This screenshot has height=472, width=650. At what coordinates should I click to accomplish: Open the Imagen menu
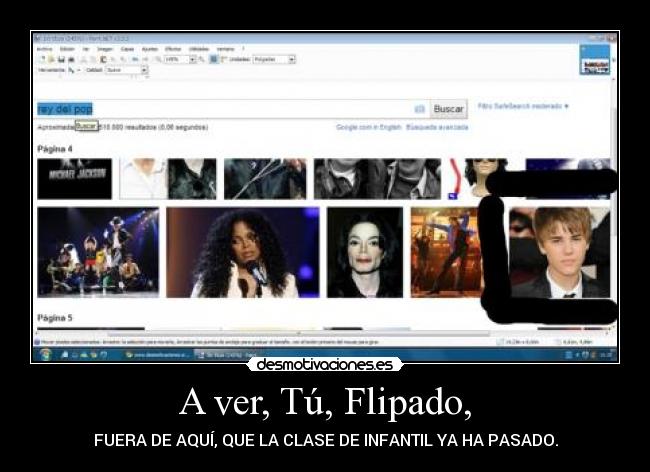[105, 49]
